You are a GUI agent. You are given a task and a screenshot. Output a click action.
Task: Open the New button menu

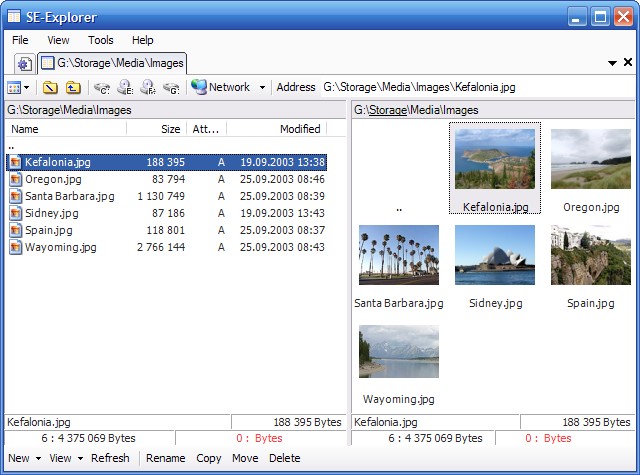24,458
